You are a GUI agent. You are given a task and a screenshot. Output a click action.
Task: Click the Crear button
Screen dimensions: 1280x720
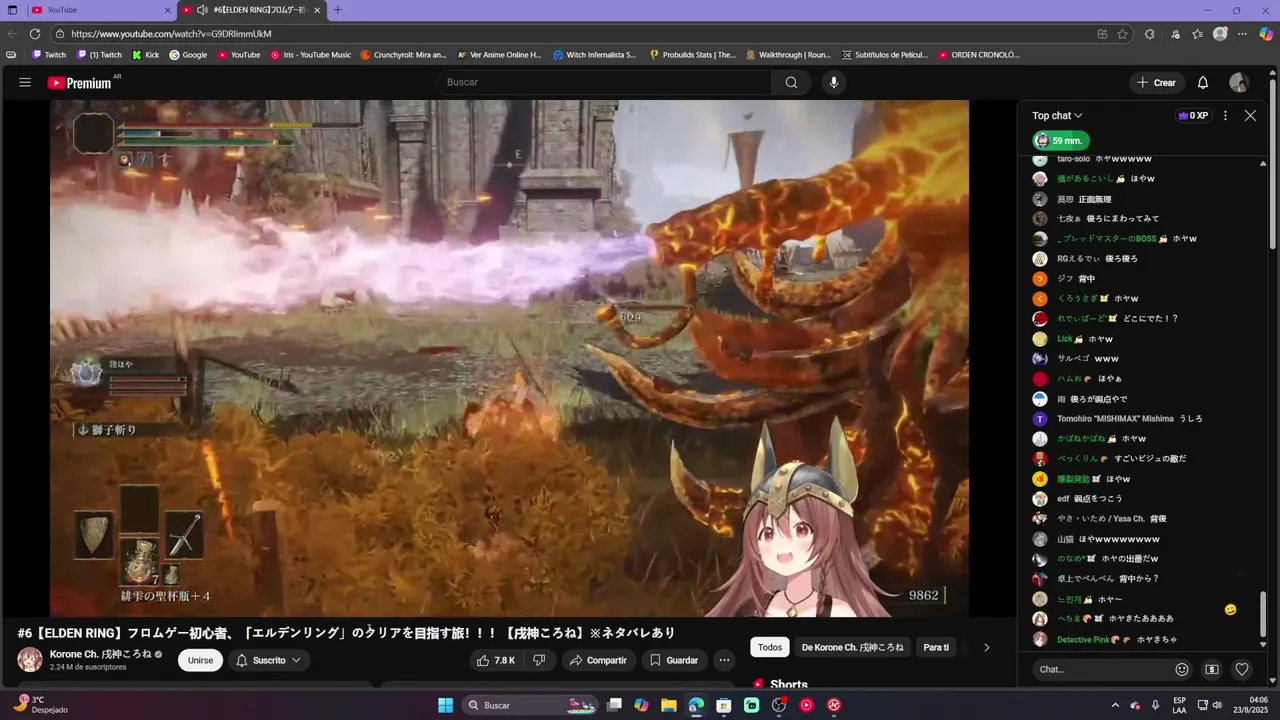coord(1157,82)
